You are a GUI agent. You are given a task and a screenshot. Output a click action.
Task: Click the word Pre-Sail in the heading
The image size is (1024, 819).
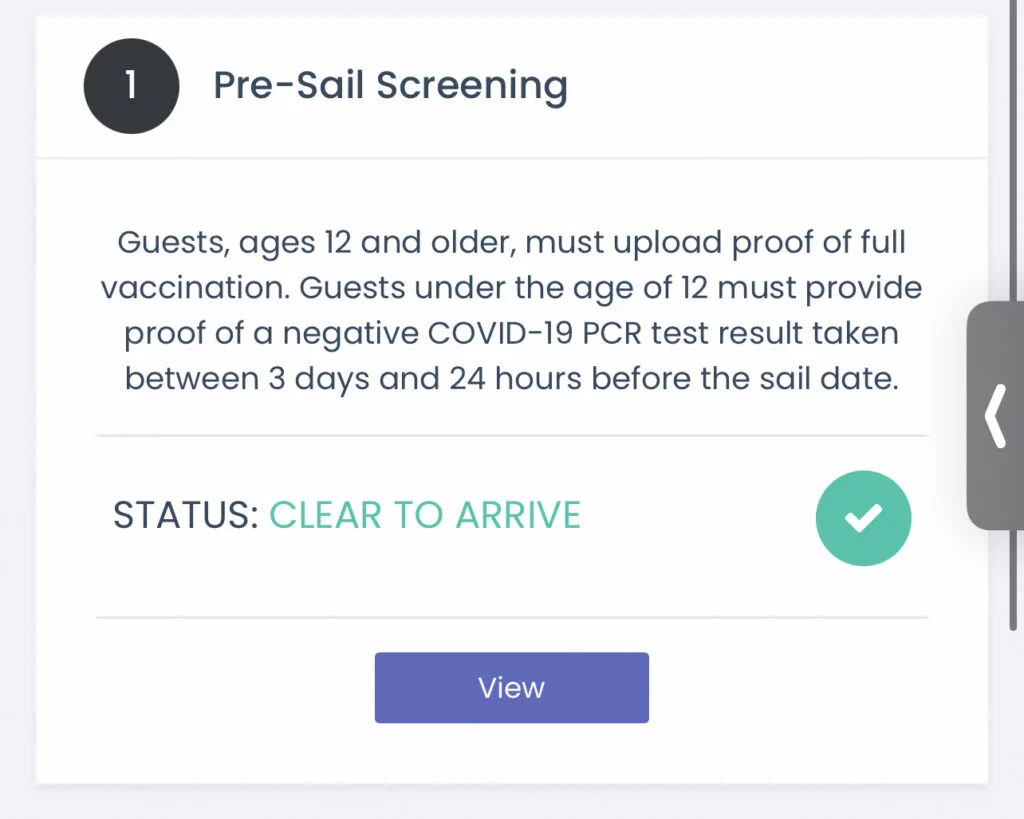point(289,86)
